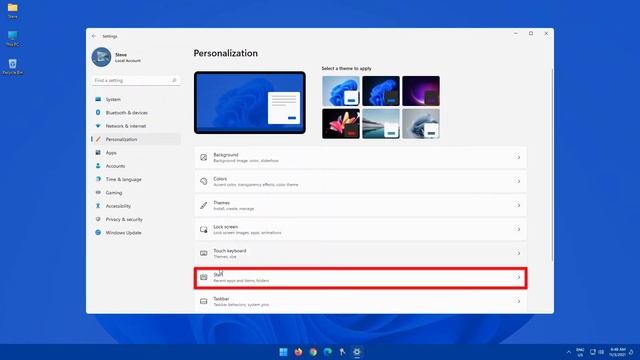This screenshot has height=360, width=640.
Task: Open the taskbar clock and date
Action: tap(618, 352)
